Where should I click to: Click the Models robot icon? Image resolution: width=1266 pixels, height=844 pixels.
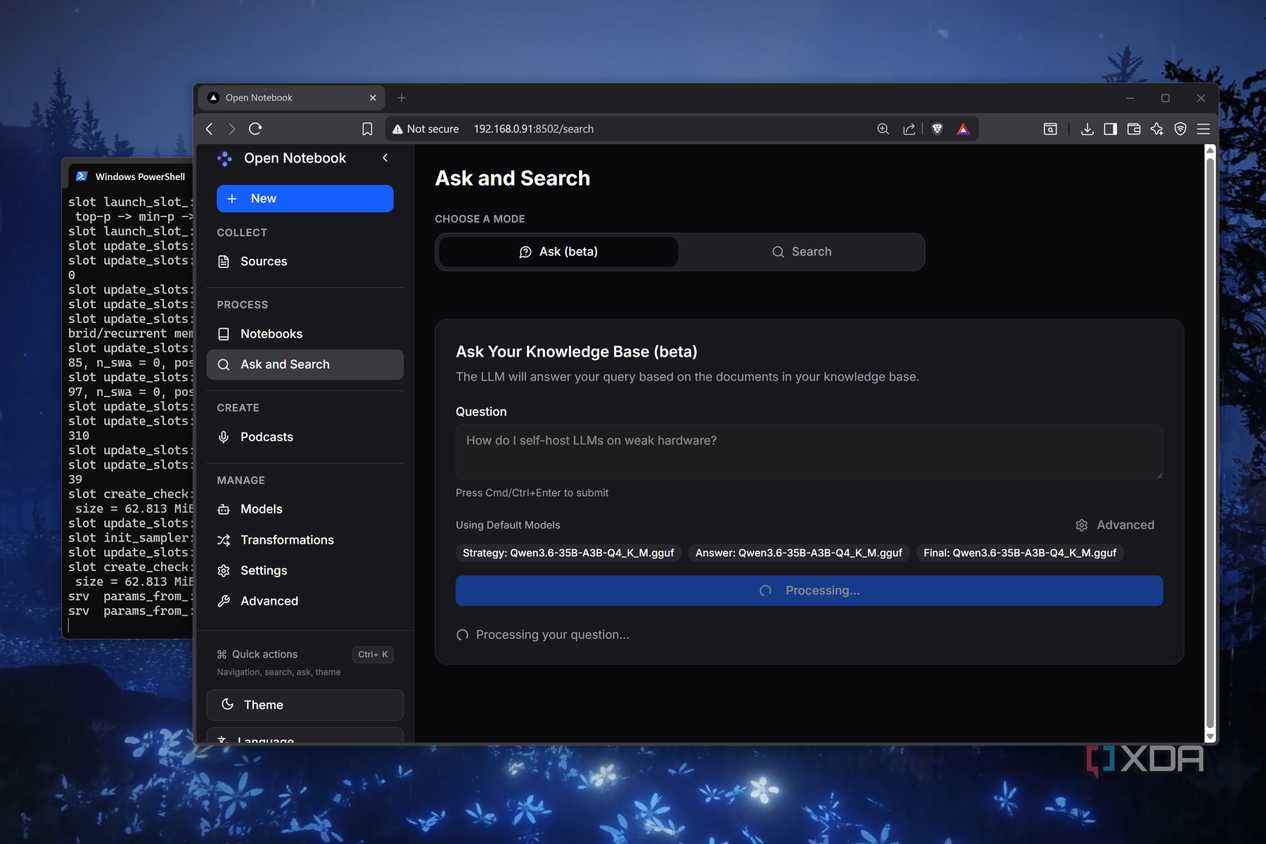pyautogui.click(x=224, y=509)
